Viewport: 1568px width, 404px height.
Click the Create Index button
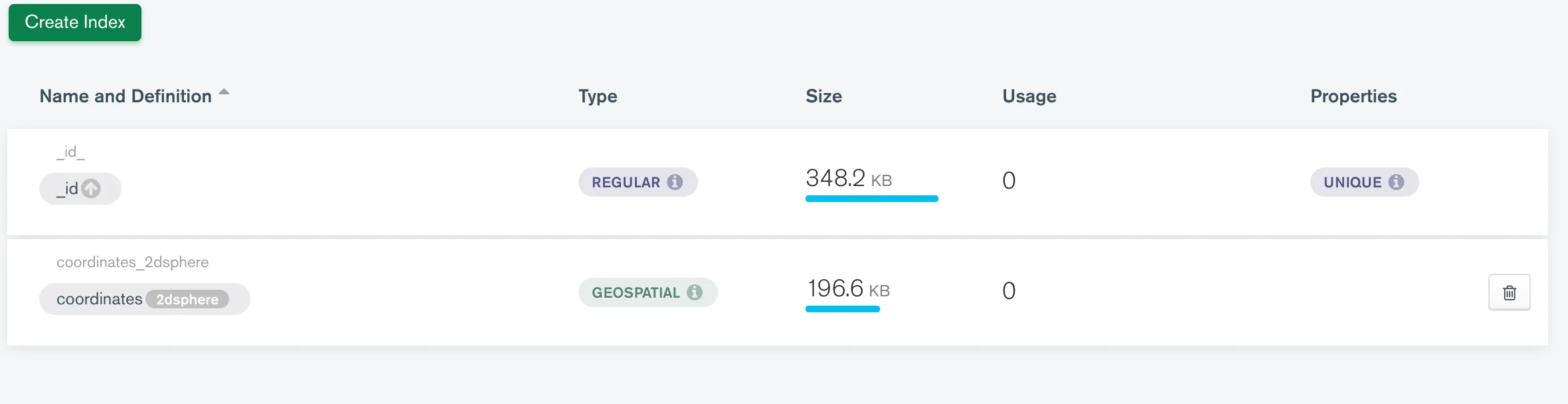[75, 23]
